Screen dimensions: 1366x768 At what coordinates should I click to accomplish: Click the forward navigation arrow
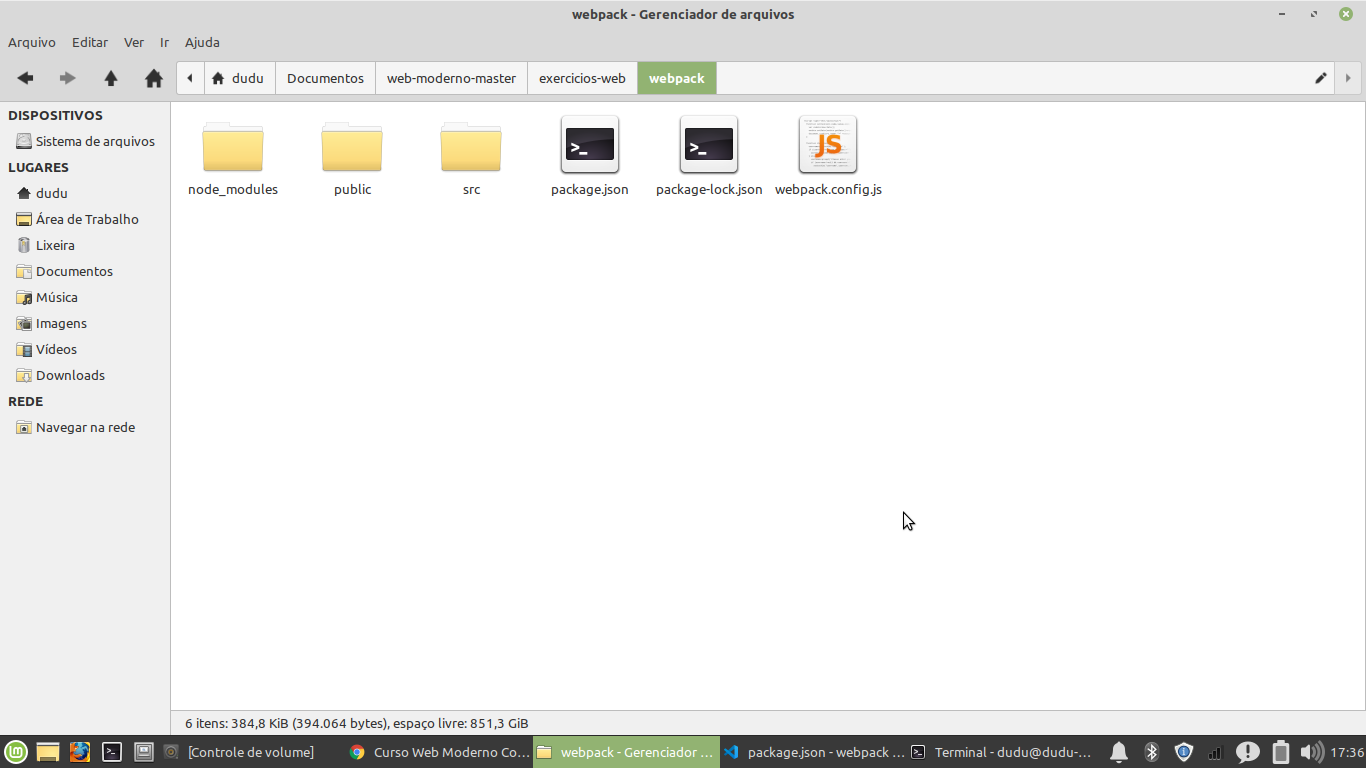68,78
